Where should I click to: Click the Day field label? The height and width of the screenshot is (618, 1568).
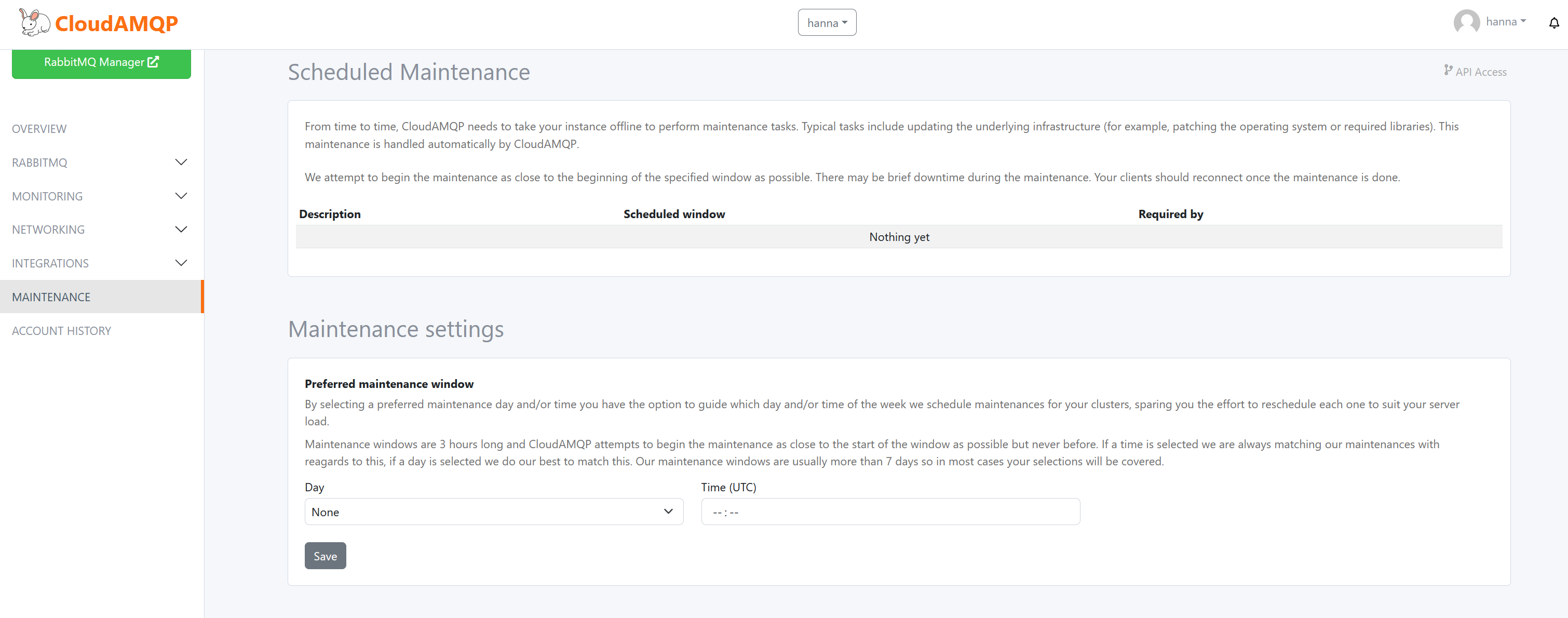coord(314,487)
